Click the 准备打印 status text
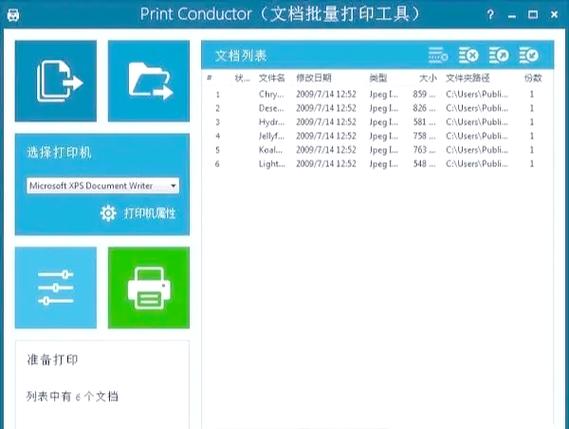 point(52,360)
